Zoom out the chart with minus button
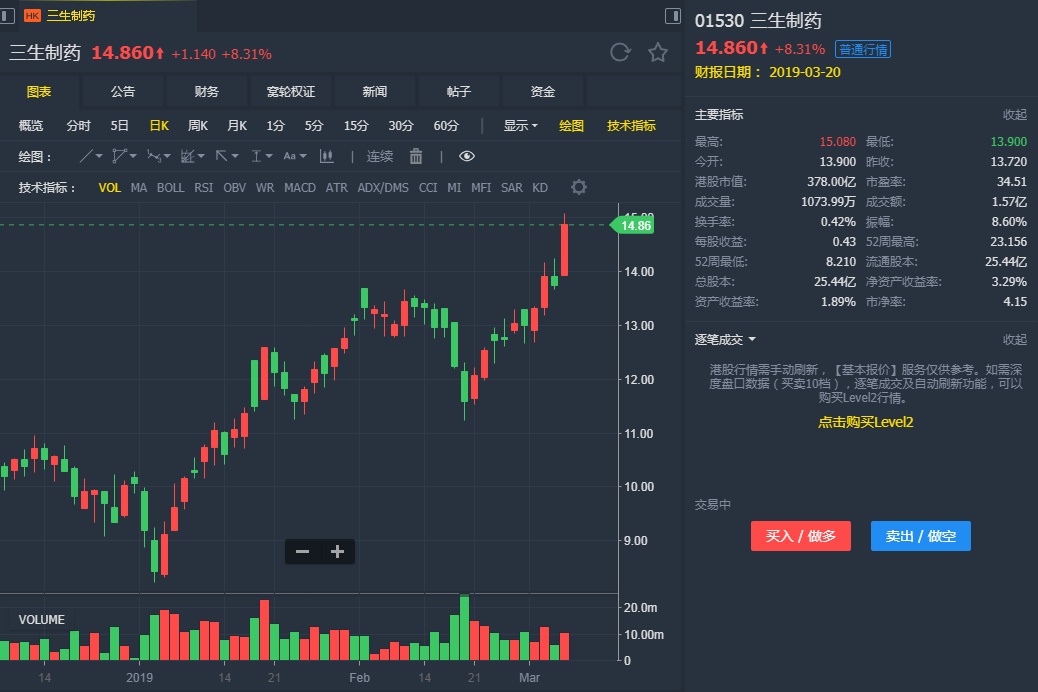Viewport: 1038px width, 692px height. tap(303, 551)
